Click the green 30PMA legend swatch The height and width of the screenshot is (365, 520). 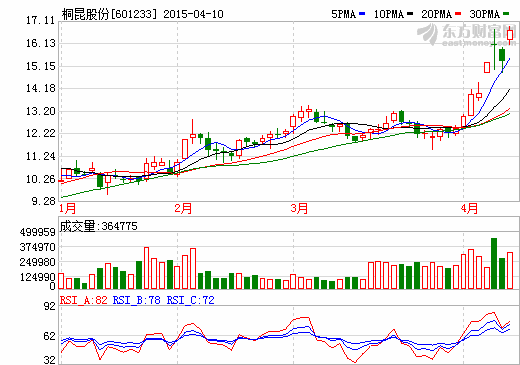click(x=506, y=14)
